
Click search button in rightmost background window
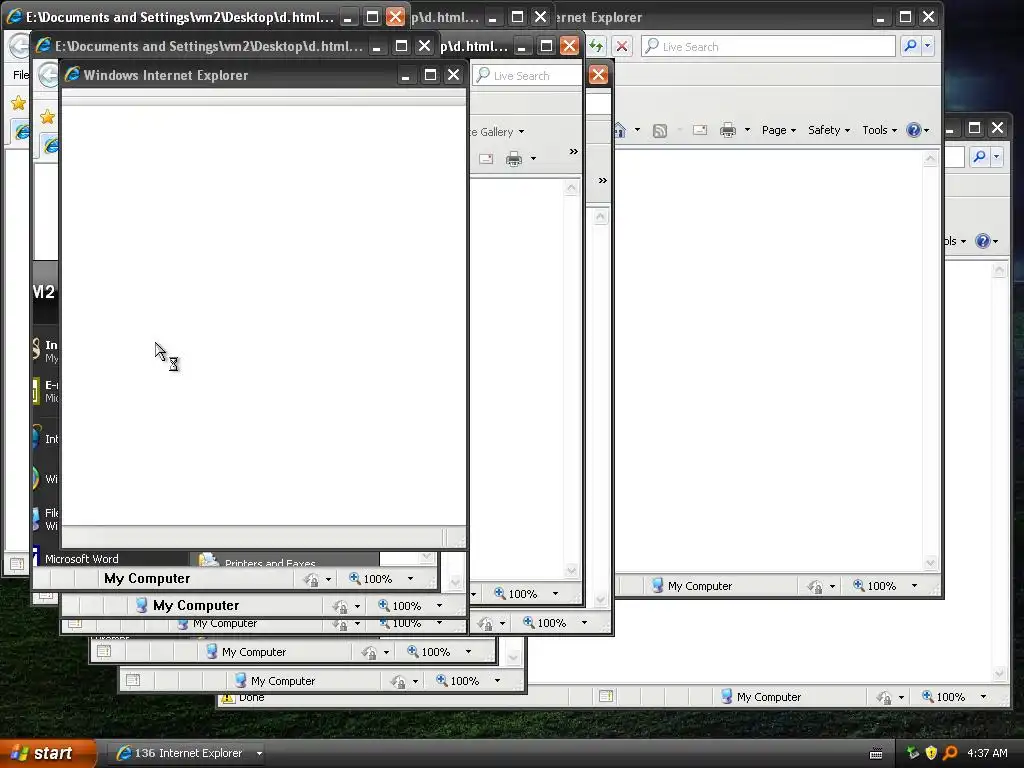point(979,156)
